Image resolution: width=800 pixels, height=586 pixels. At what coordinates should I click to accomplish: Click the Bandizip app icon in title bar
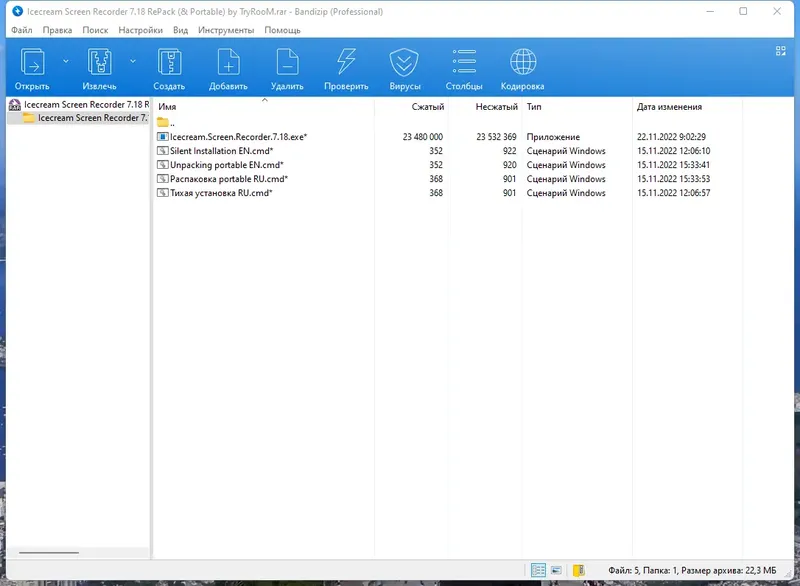tap(17, 11)
